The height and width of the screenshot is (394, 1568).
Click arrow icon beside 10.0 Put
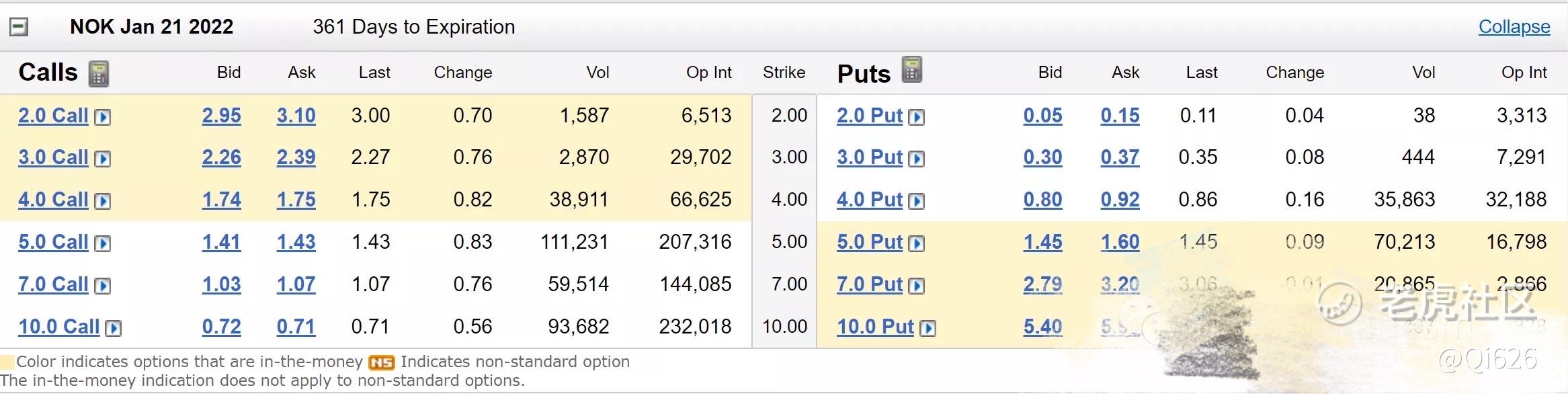927,328
